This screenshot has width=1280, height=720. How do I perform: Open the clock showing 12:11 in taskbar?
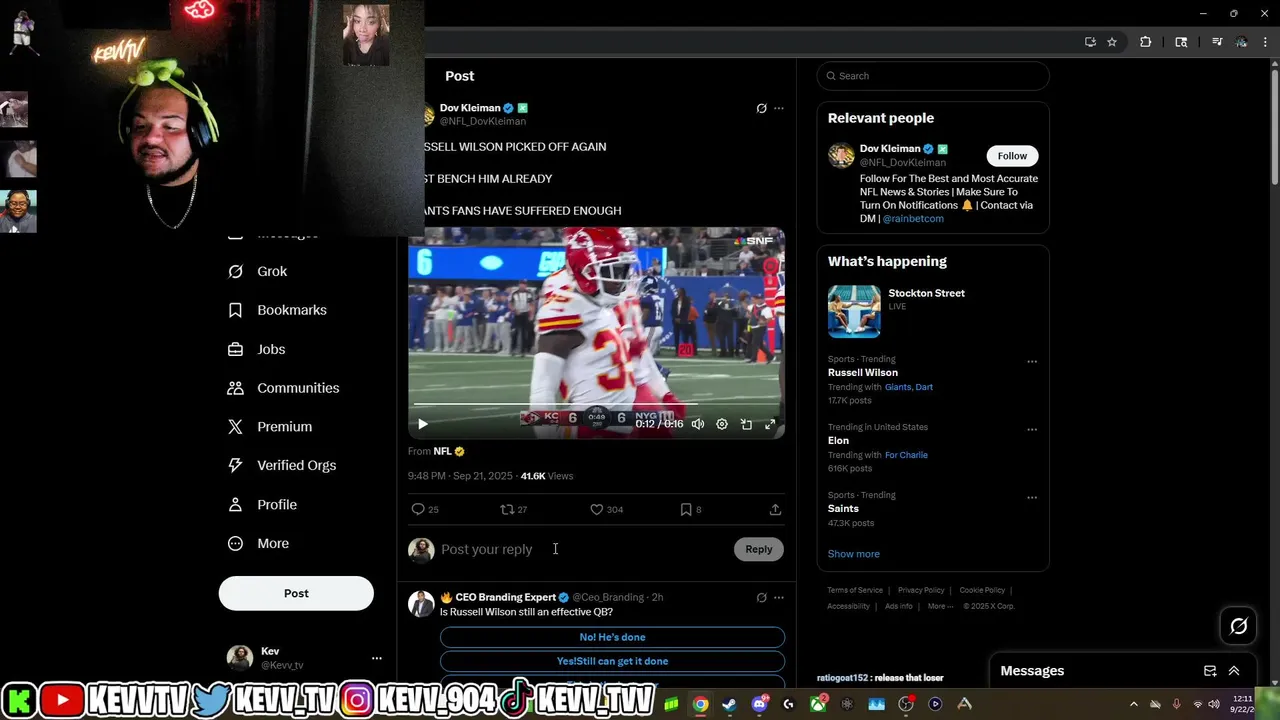[1243, 704]
